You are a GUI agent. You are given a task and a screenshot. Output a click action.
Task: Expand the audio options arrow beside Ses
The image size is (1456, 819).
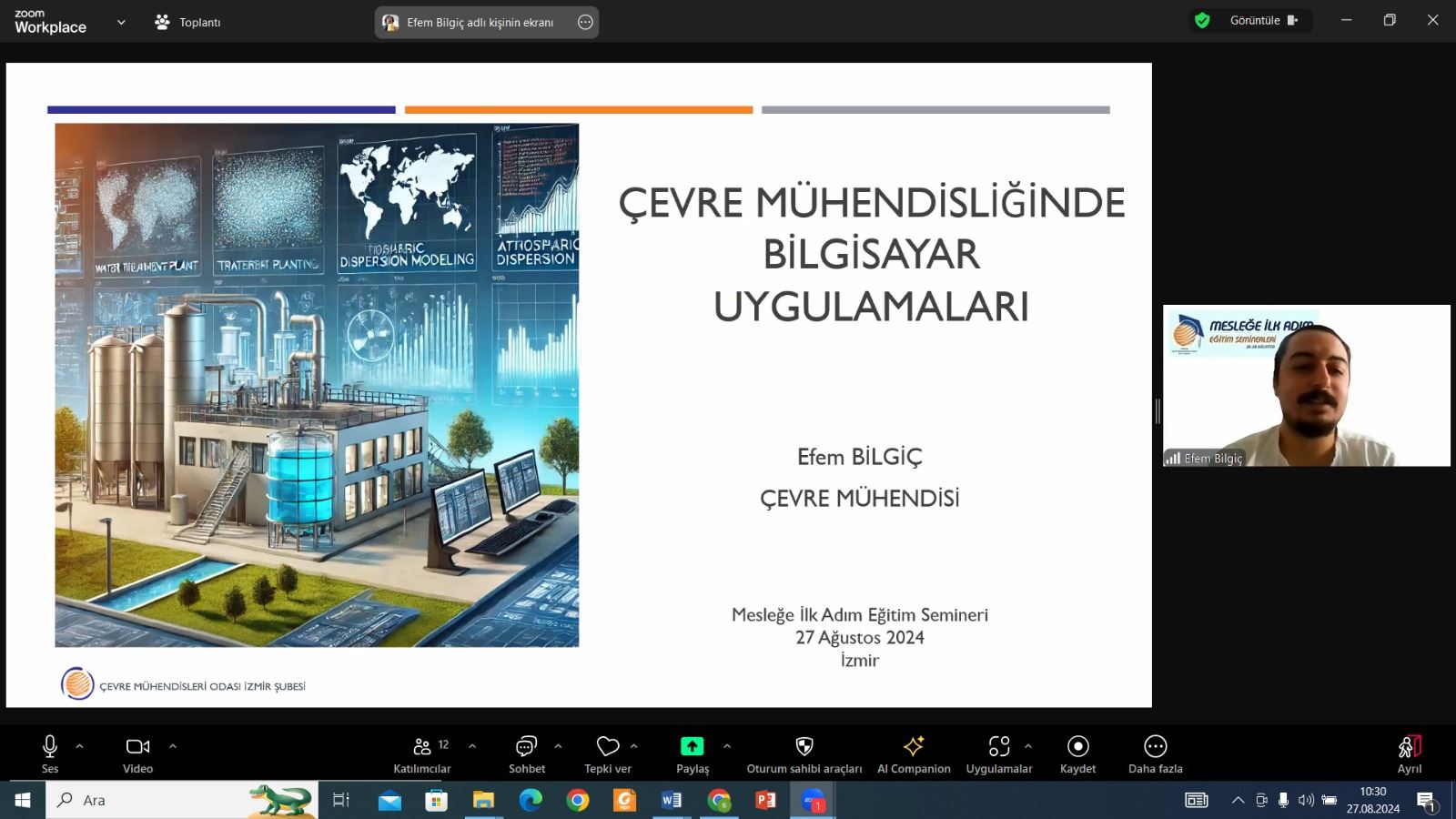tap(80, 746)
